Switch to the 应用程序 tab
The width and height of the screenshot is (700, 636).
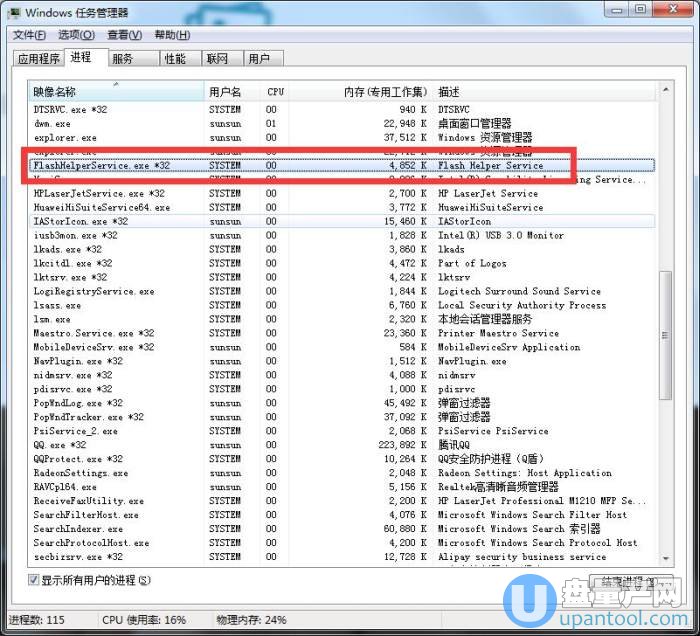click(x=38, y=59)
